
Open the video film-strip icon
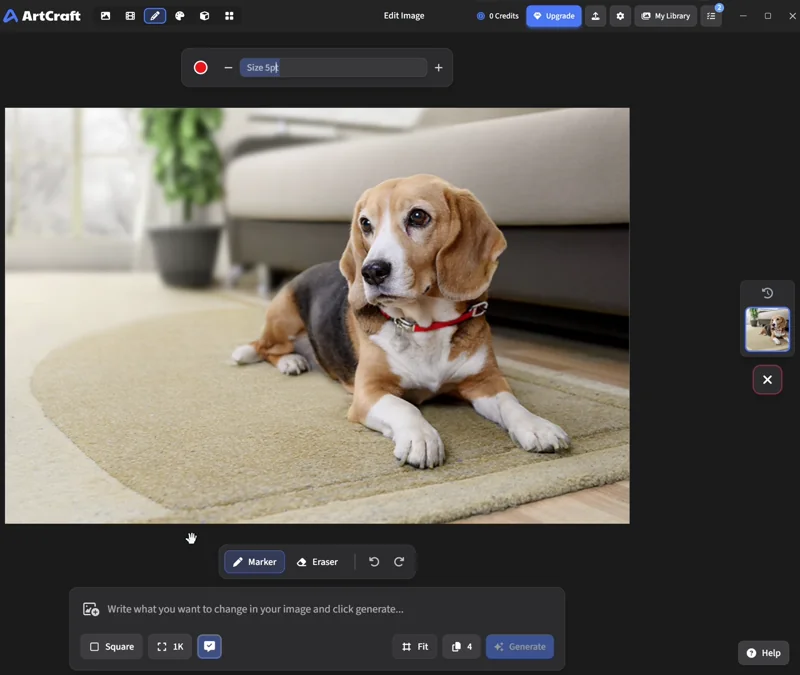click(x=130, y=16)
